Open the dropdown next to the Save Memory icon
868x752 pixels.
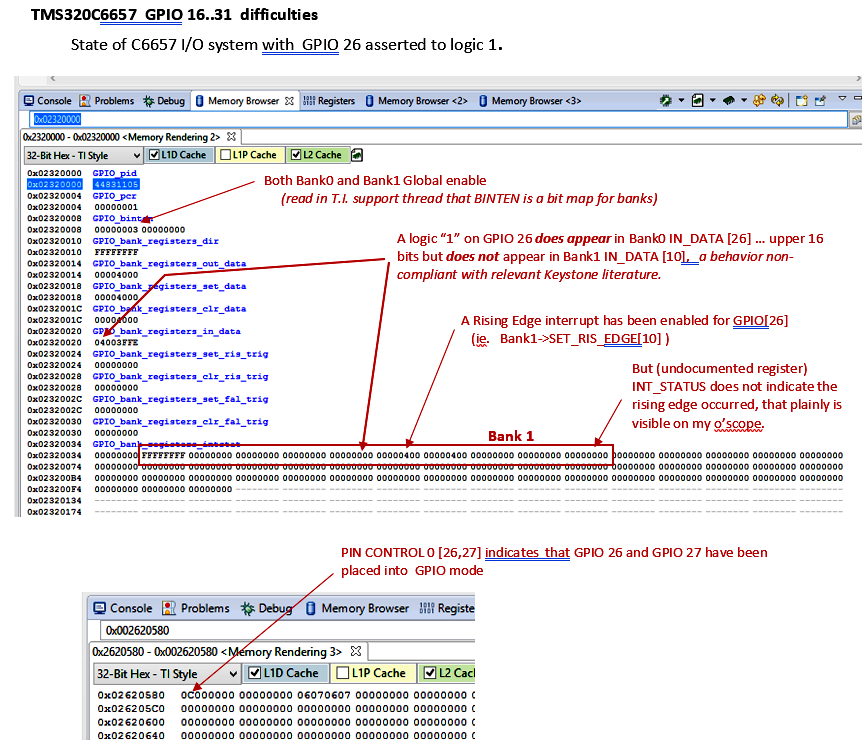tap(712, 100)
